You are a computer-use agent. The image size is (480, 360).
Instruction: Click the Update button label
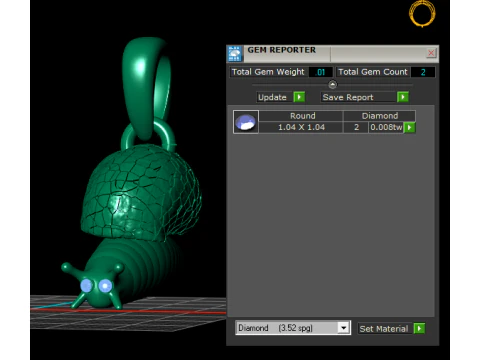[272, 97]
